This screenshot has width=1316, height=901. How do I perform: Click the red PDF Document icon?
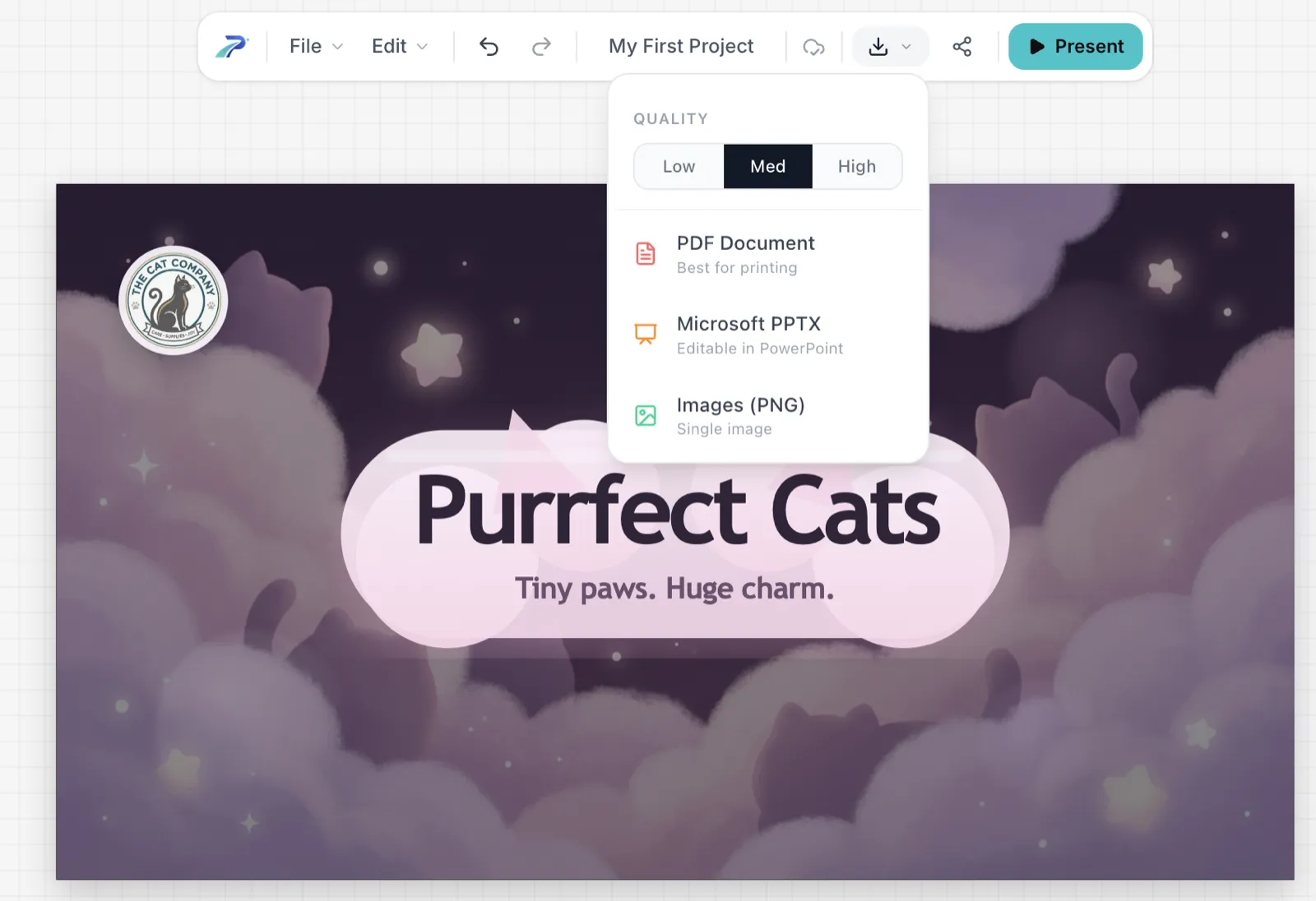(x=646, y=254)
